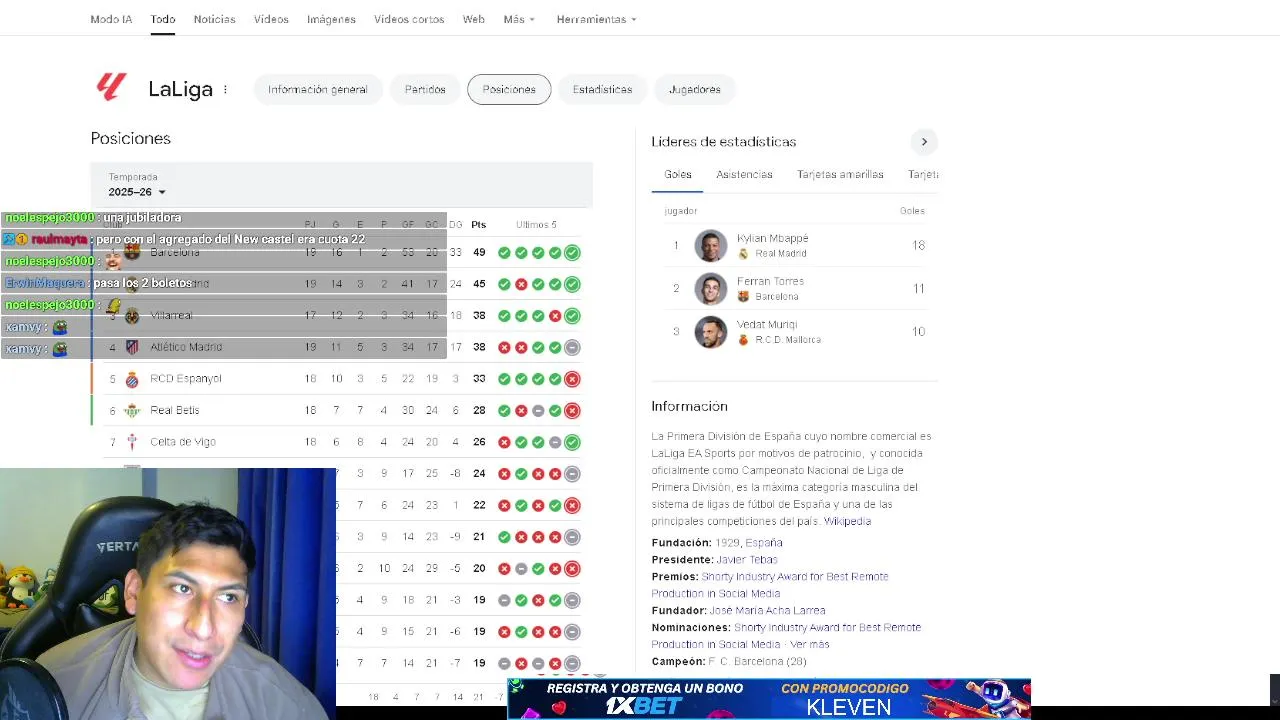Select the Posiciones chip
The width and height of the screenshot is (1280, 720).
point(509,89)
